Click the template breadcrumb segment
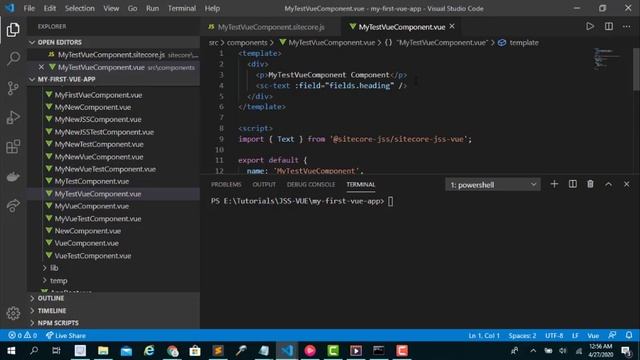Viewport: 640px width, 360px height. [524, 42]
